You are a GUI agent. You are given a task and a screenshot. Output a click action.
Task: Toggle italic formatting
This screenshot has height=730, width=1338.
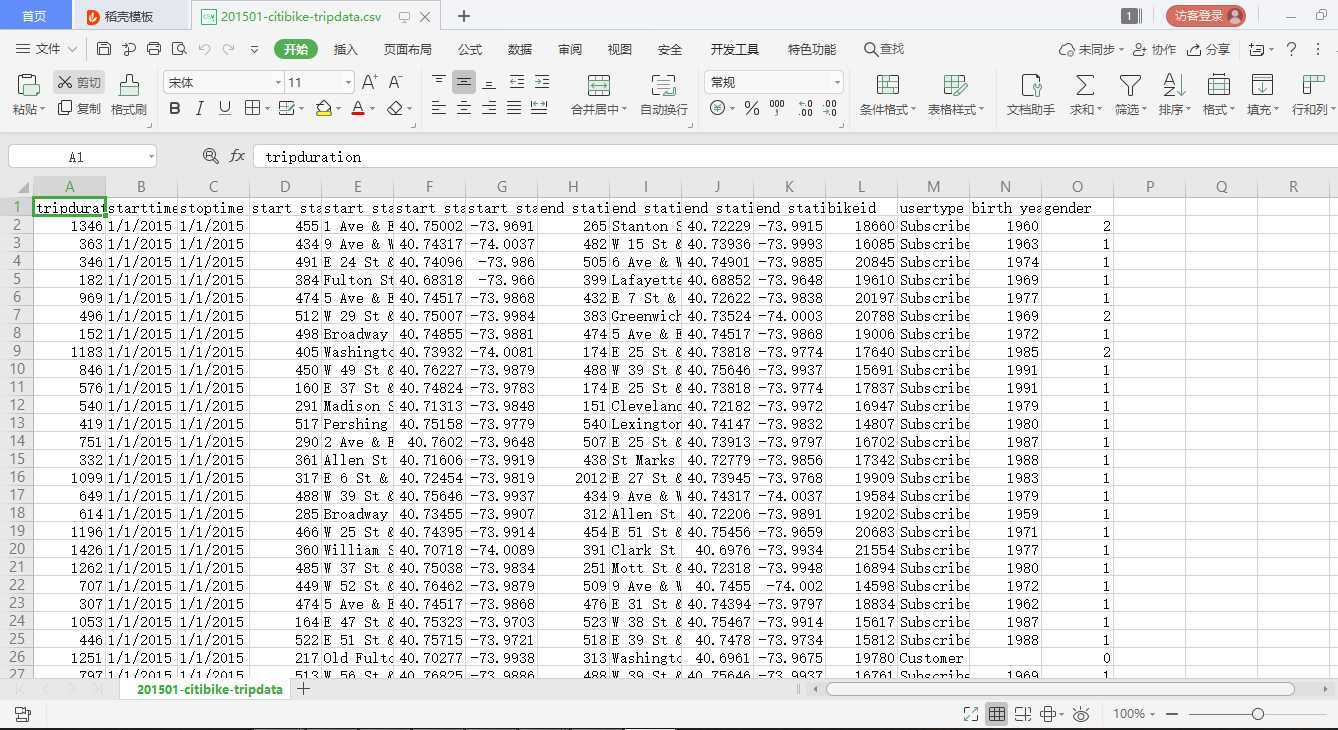tap(200, 108)
